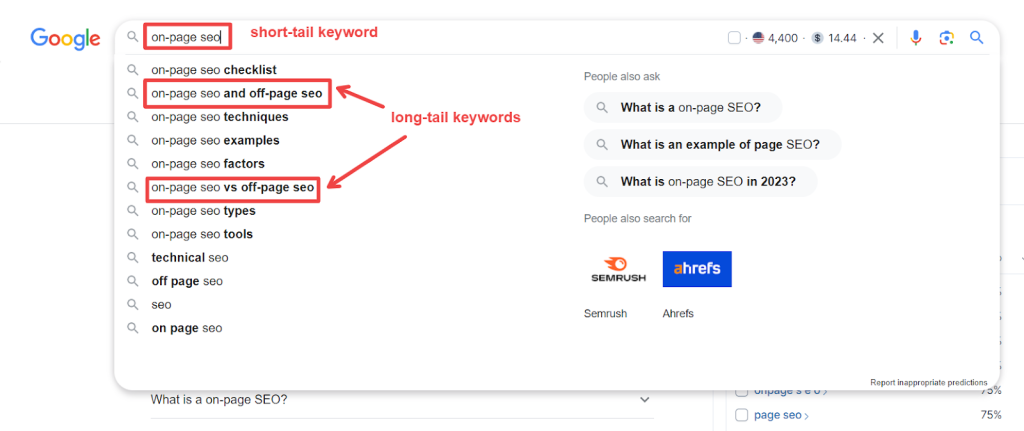Click the Ahrefs text label
Screen dimensions: 1024x431
678,313
